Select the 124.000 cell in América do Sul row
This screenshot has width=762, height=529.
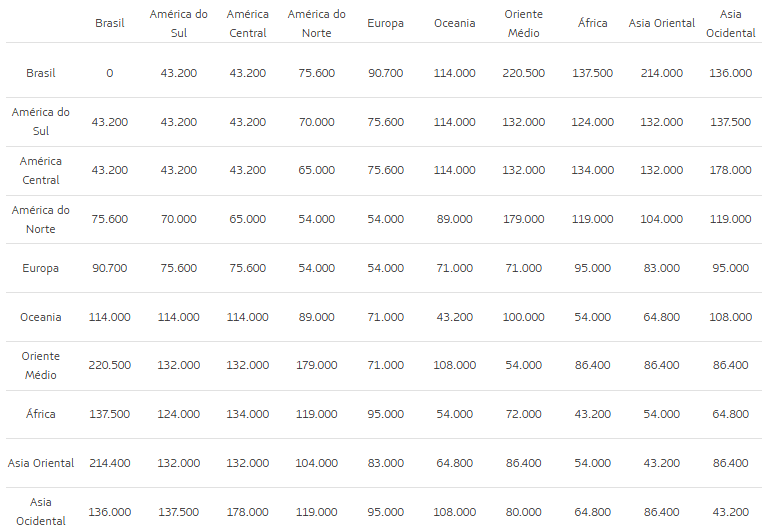[x=593, y=122]
